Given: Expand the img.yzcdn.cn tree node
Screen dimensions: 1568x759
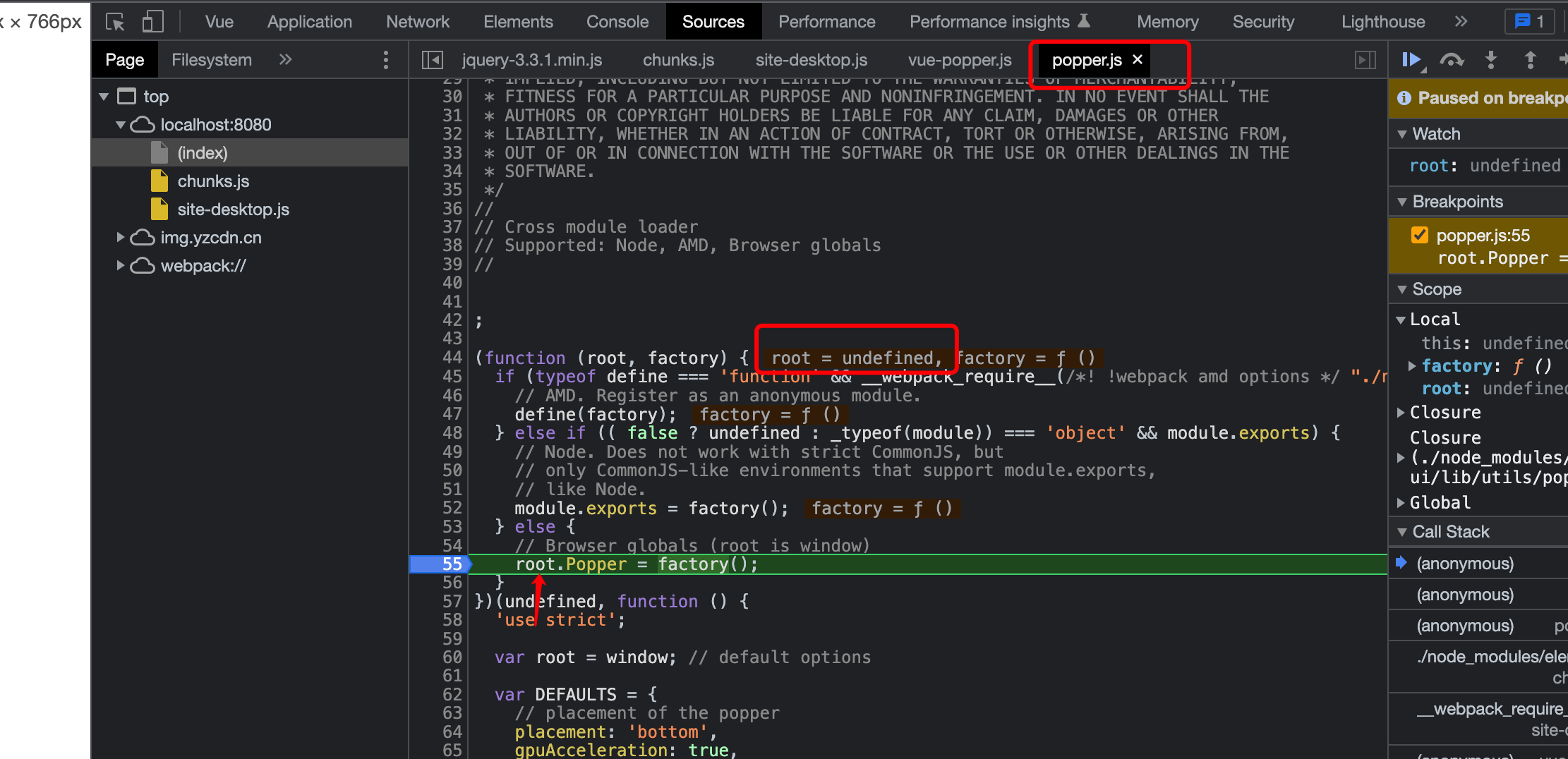Looking at the screenshot, I should 121,238.
